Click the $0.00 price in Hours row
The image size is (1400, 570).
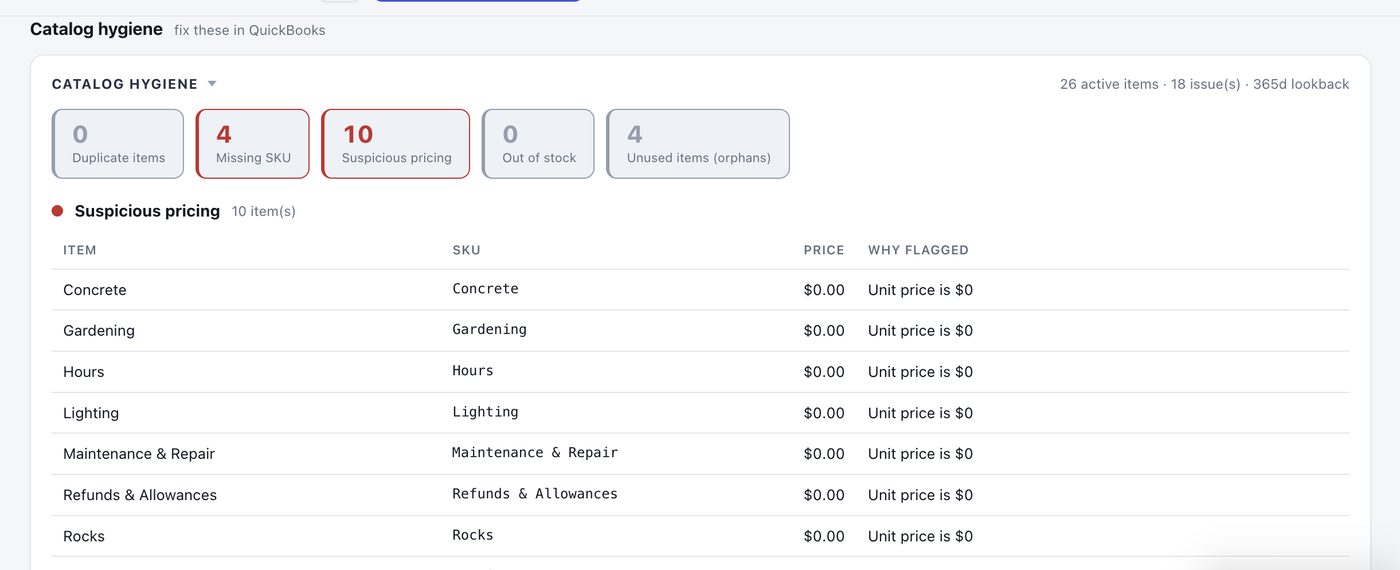pos(824,372)
